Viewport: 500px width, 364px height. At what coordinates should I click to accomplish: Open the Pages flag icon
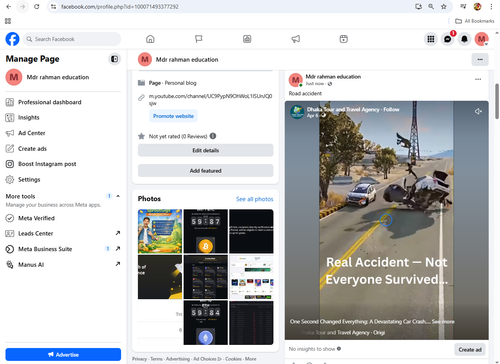(x=199, y=39)
